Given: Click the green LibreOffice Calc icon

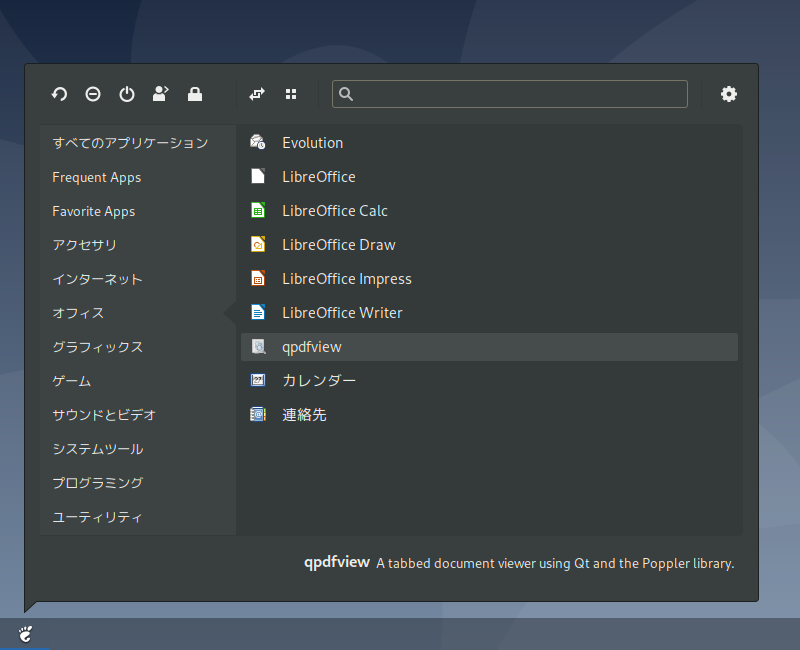Looking at the screenshot, I should (258, 210).
